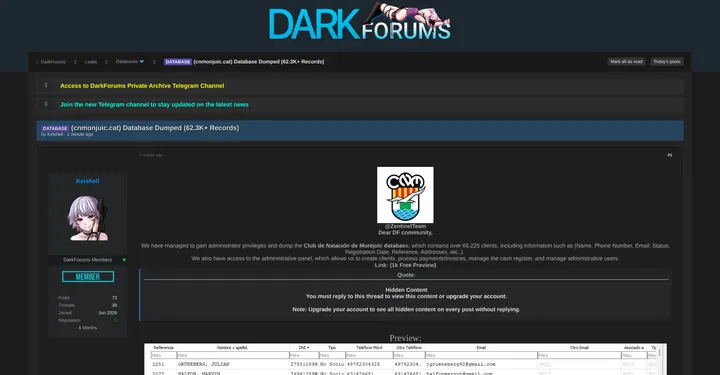Open the cnmonjuic.cat thread title

pyautogui.click(x=155, y=128)
